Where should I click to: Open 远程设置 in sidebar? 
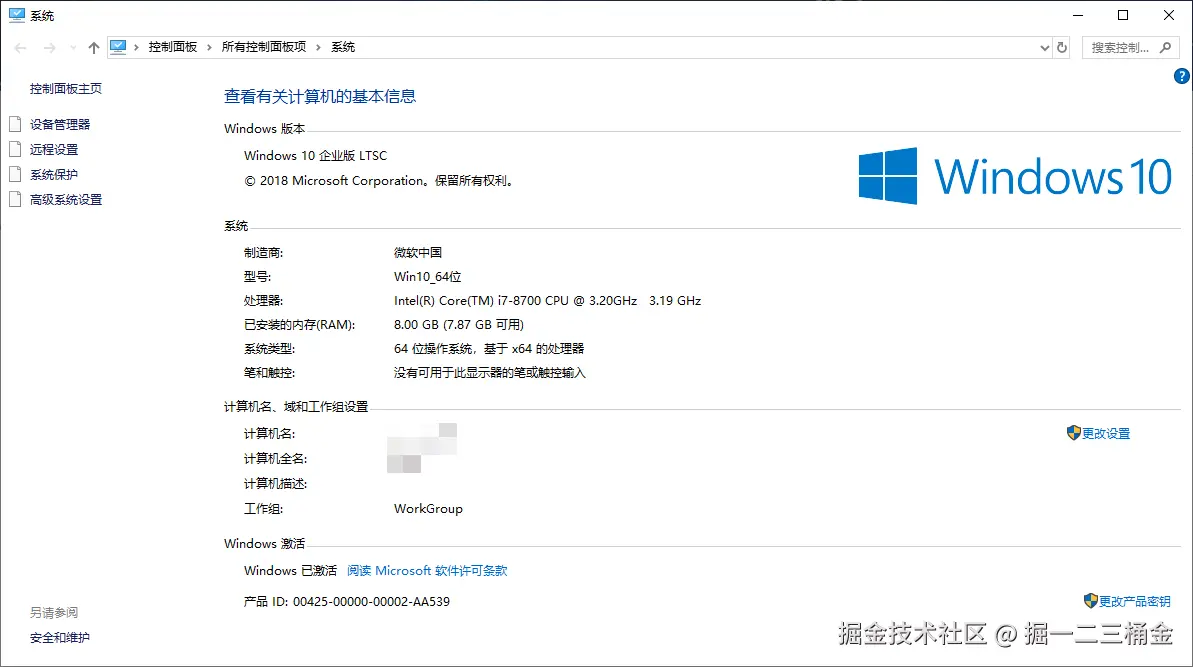pyautogui.click(x=54, y=149)
